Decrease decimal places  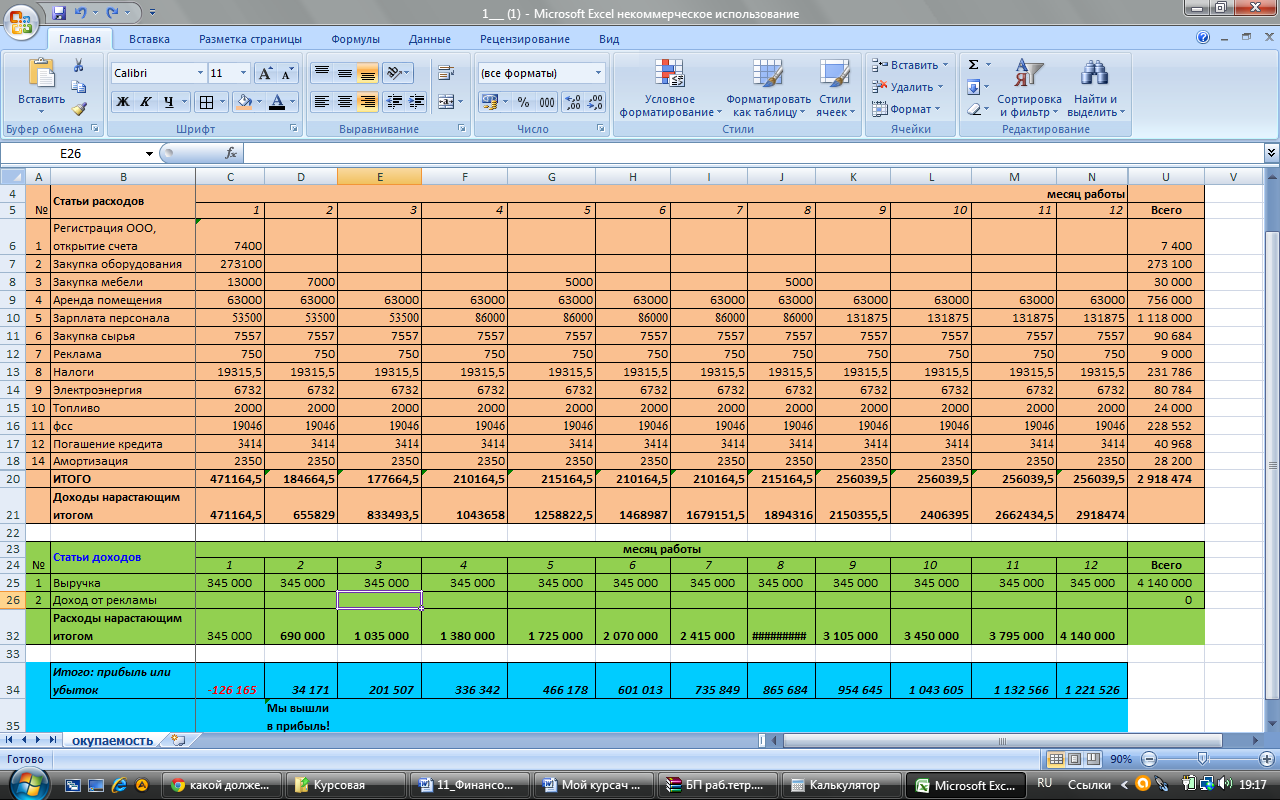click(595, 102)
